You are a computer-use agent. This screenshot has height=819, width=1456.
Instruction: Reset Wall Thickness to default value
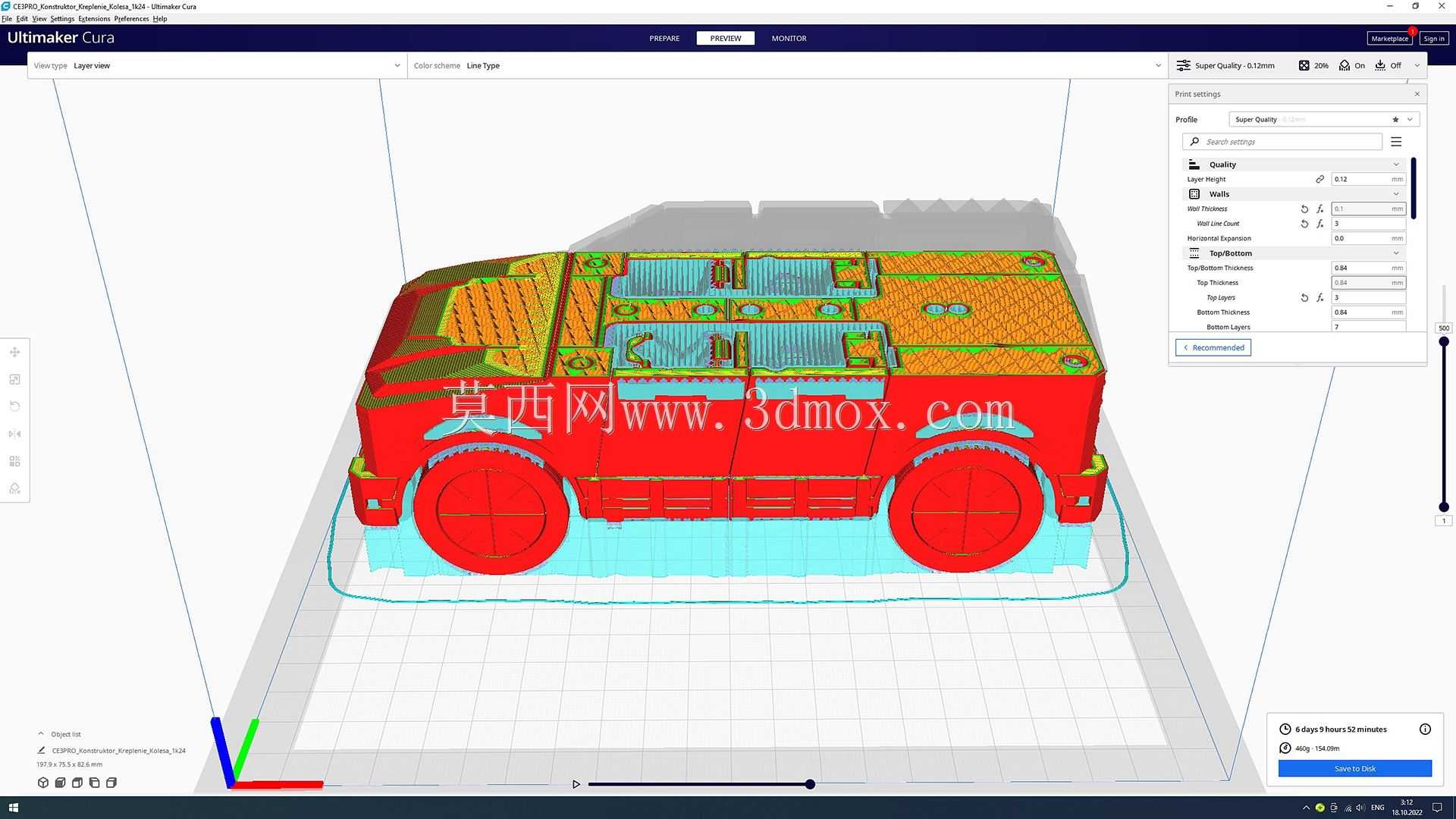tap(1304, 209)
